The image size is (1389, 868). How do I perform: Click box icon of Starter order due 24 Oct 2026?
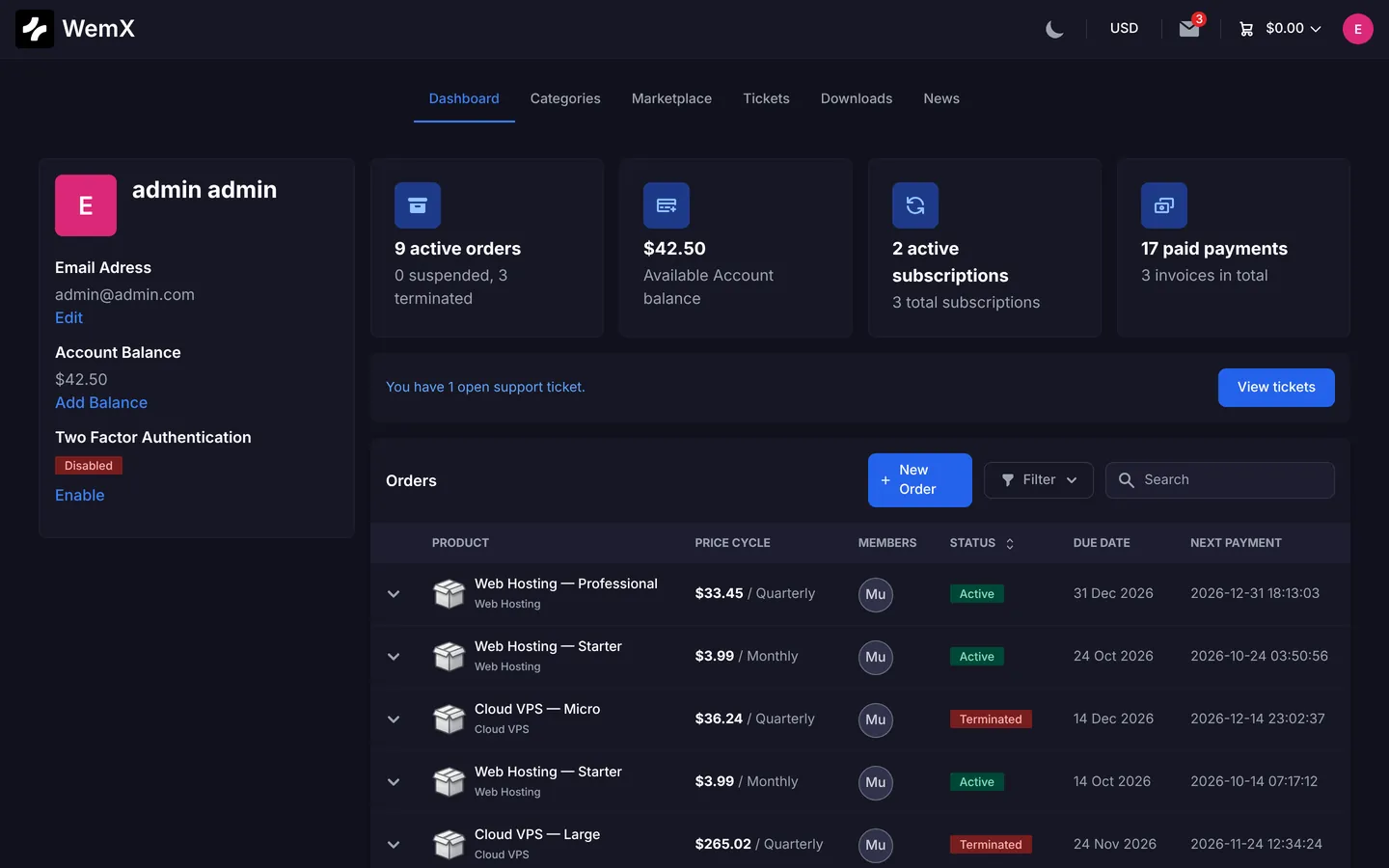[449, 656]
